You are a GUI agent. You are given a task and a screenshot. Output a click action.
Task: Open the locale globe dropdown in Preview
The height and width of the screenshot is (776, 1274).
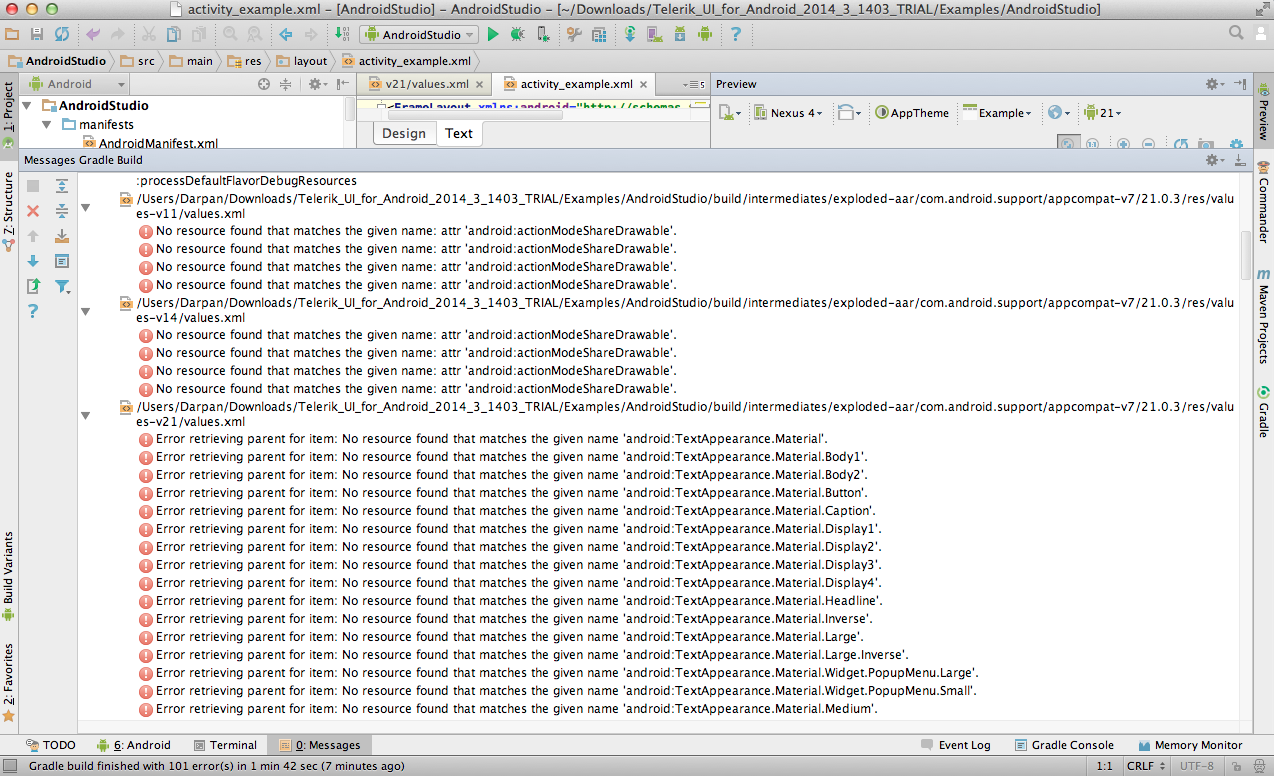coord(1058,113)
